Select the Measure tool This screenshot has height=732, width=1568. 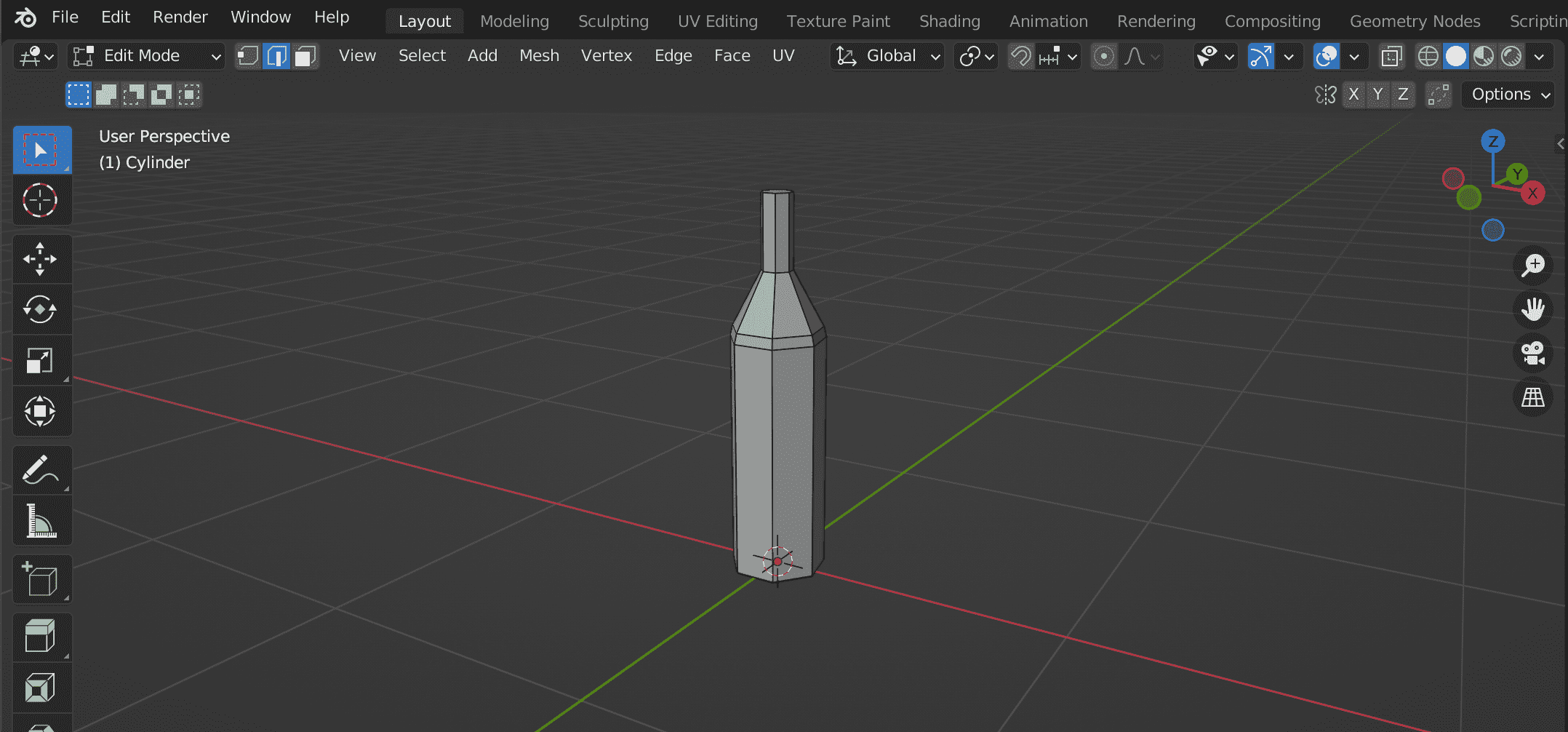(42, 521)
